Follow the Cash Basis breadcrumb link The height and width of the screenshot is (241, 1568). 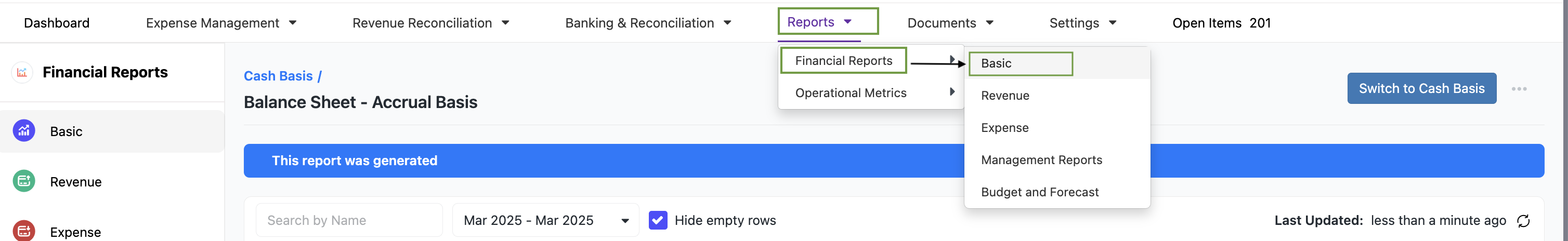[x=278, y=76]
